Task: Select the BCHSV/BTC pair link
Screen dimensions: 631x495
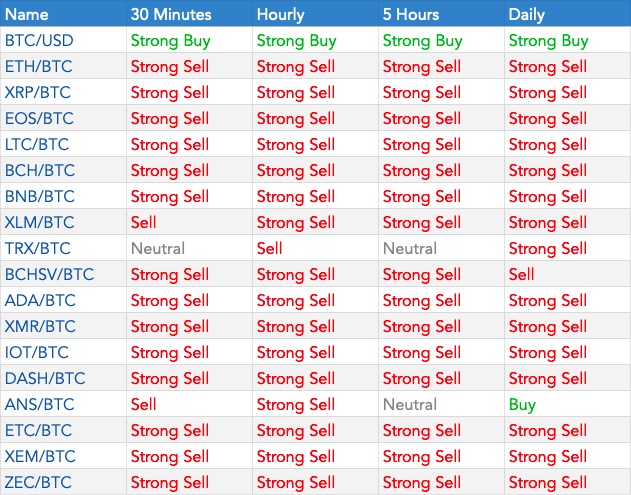Action: click(x=50, y=274)
